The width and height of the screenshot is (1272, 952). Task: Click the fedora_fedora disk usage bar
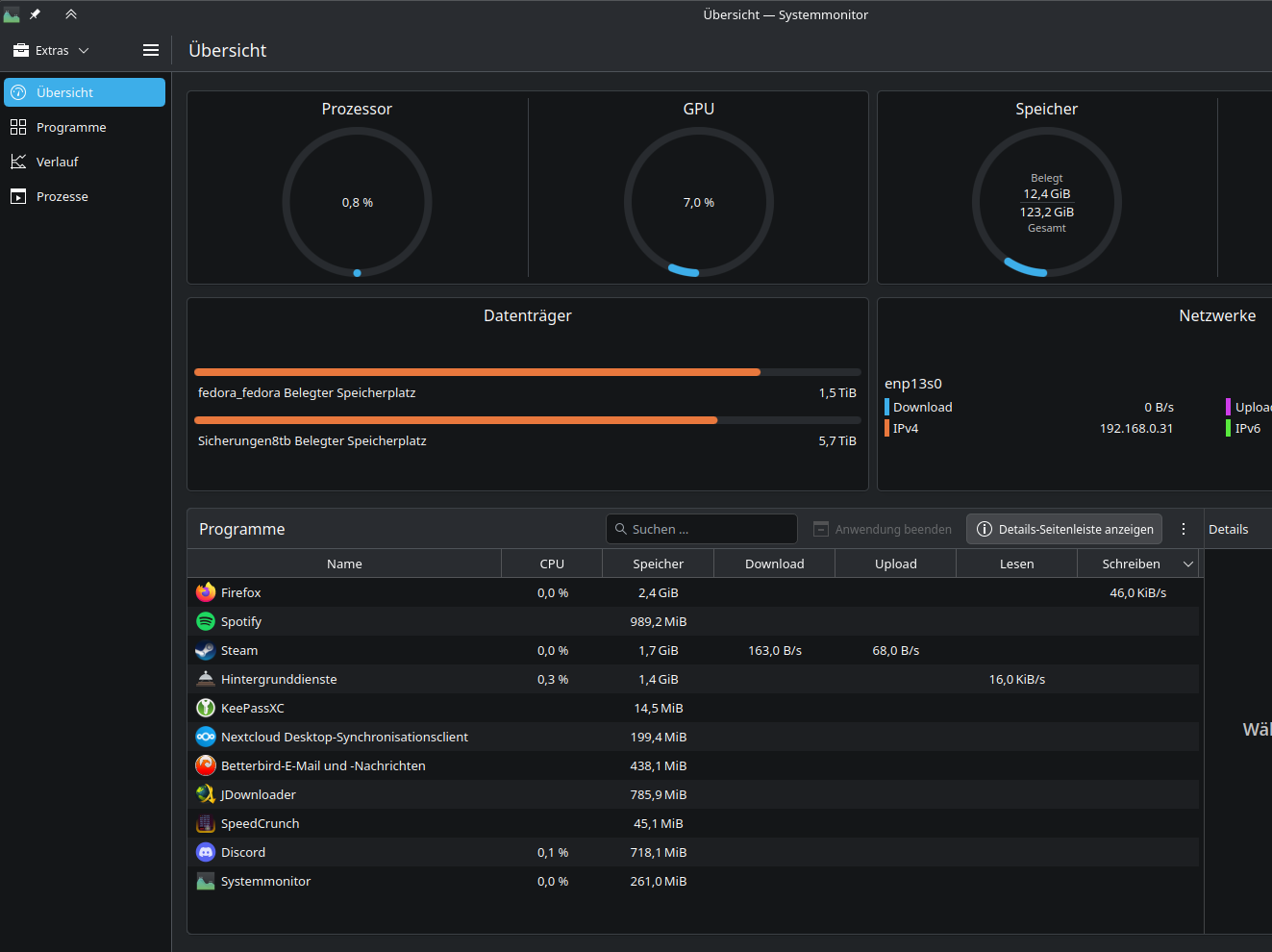click(528, 372)
